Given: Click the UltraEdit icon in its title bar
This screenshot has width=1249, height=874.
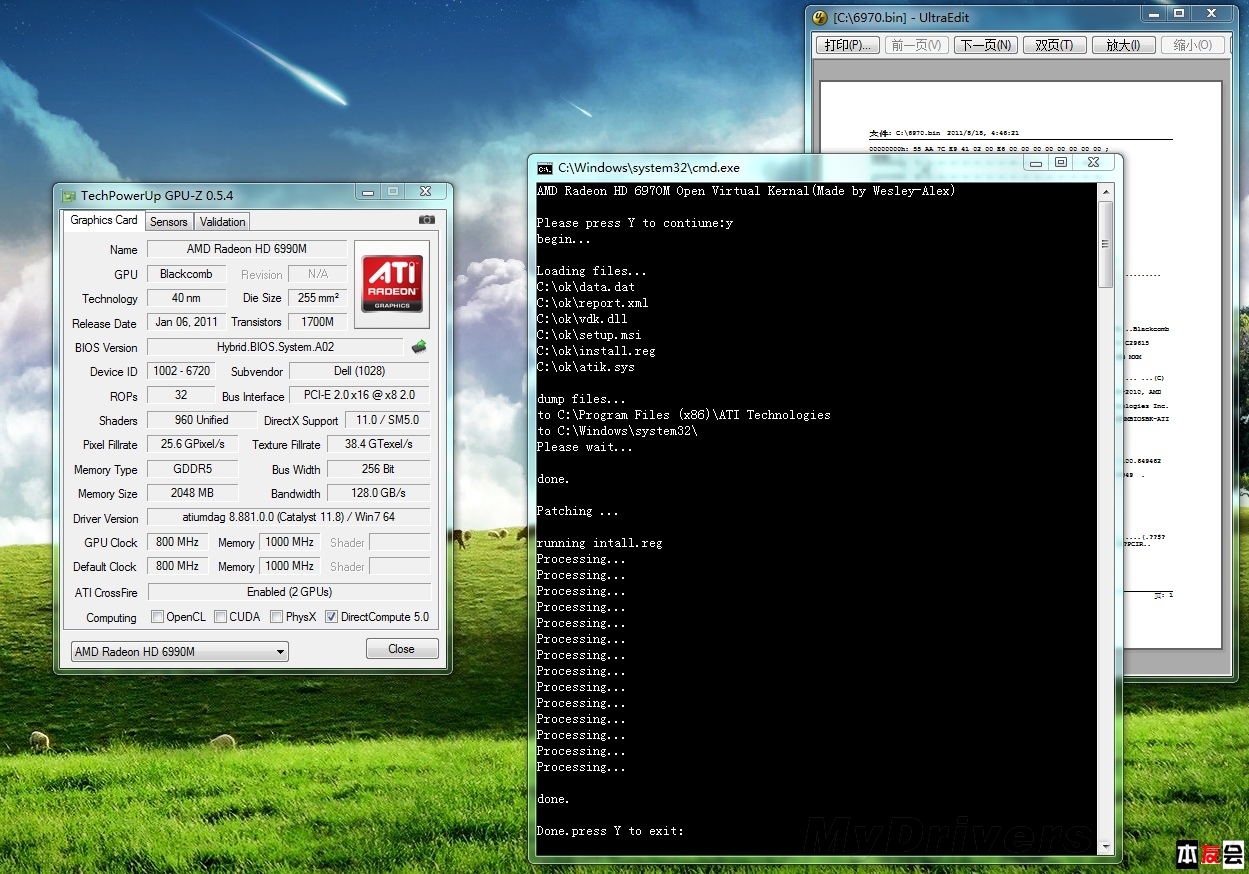Looking at the screenshot, I should 820,16.
